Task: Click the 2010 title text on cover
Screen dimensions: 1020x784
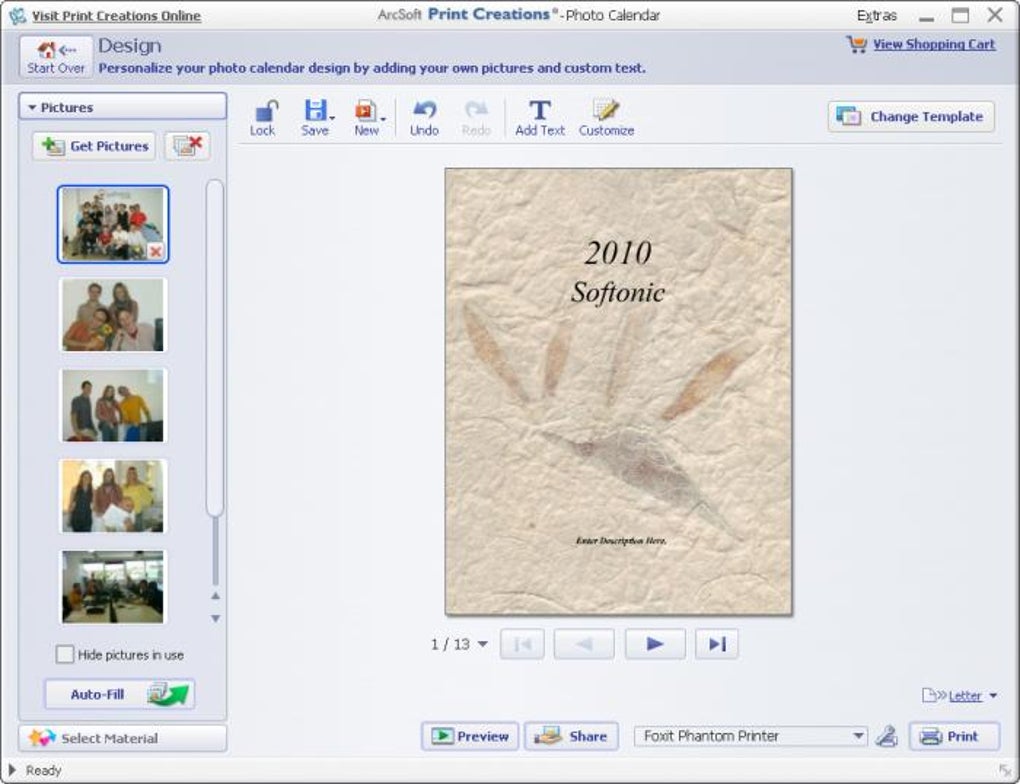Action: [x=618, y=253]
